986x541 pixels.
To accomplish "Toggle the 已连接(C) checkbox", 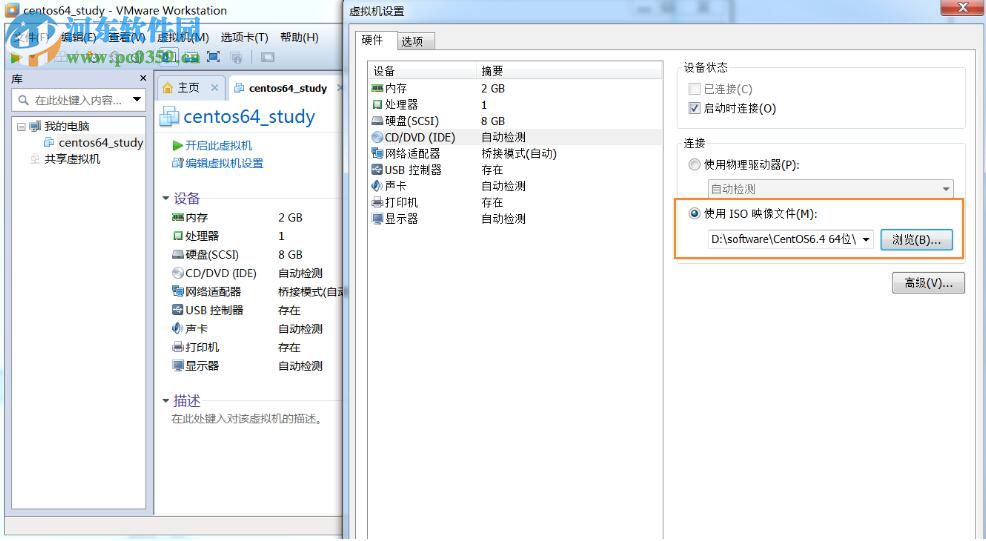I will click(x=694, y=89).
